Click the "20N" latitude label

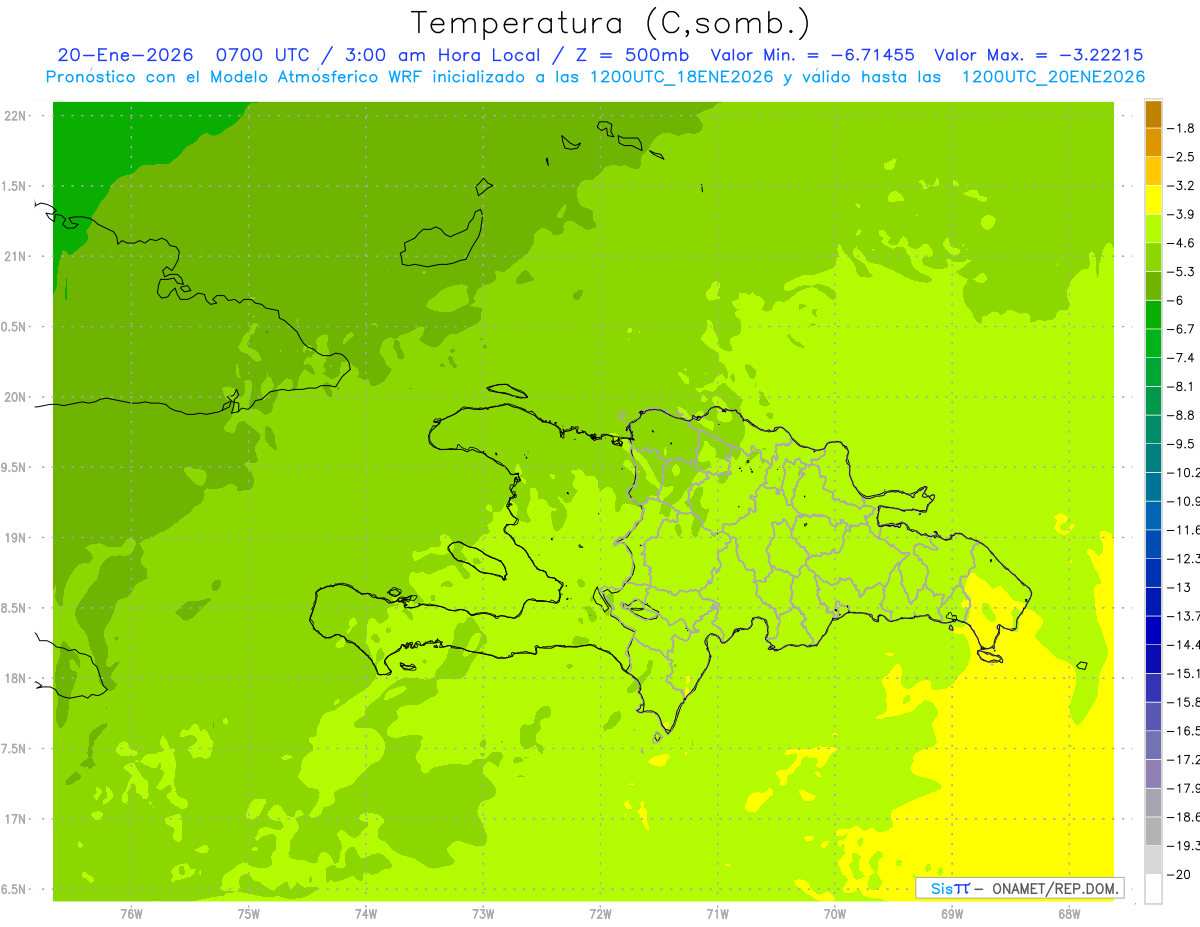16,397
